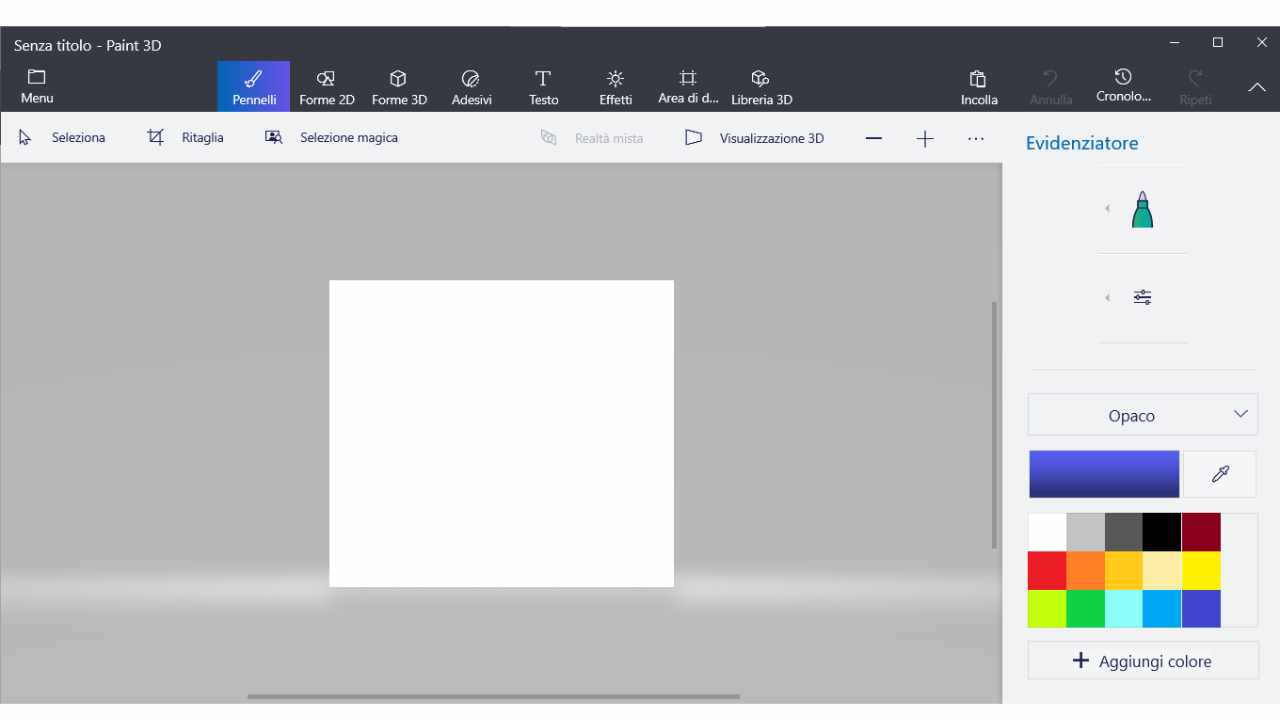Viewport: 1280px width, 720px height.
Task: Select the Evidenziatore marker brush icon
Action: tap(1143, 209)
